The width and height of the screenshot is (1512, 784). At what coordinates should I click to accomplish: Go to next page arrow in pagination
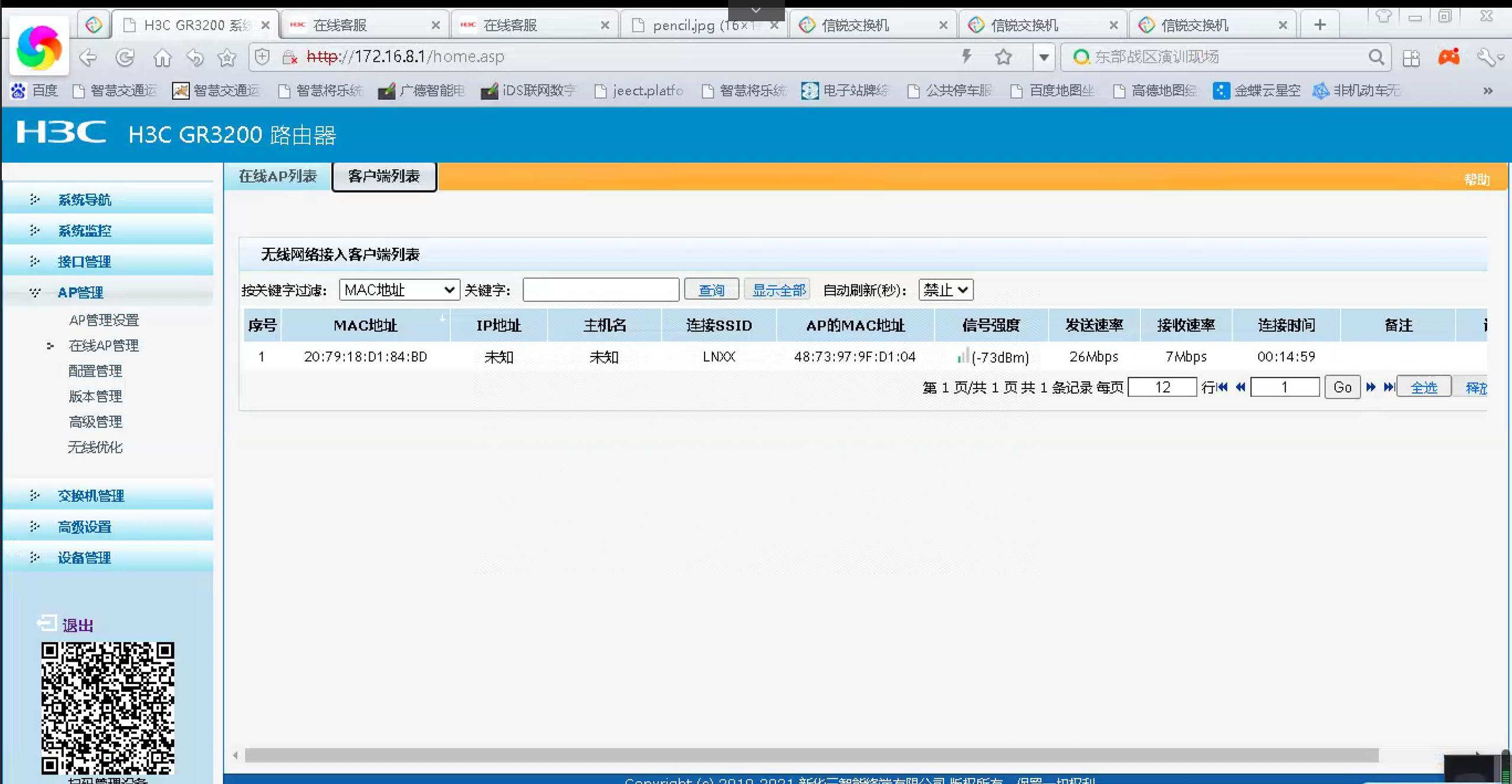click(x=1371, y=387)
